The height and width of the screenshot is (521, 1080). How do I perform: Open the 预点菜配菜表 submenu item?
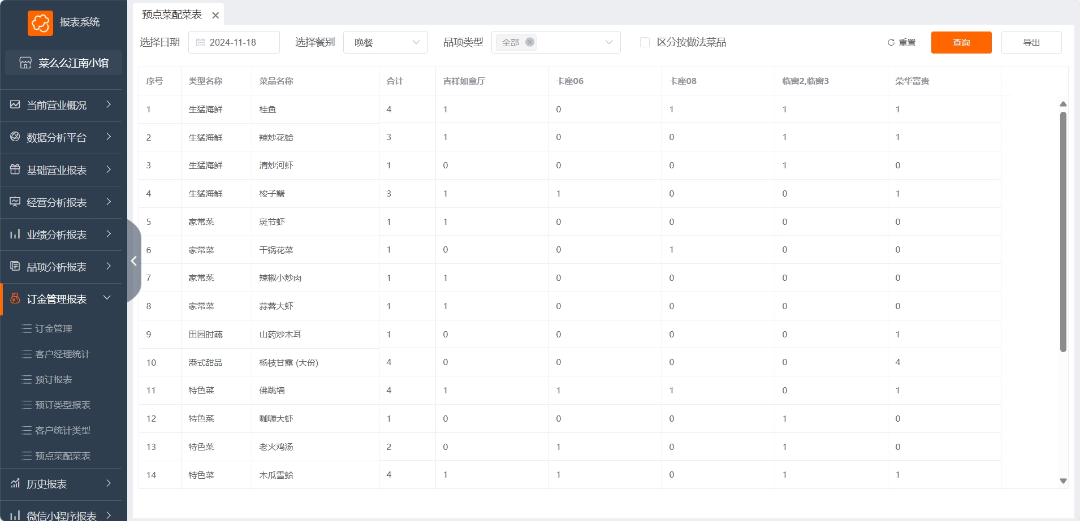[x=63, y=456]
